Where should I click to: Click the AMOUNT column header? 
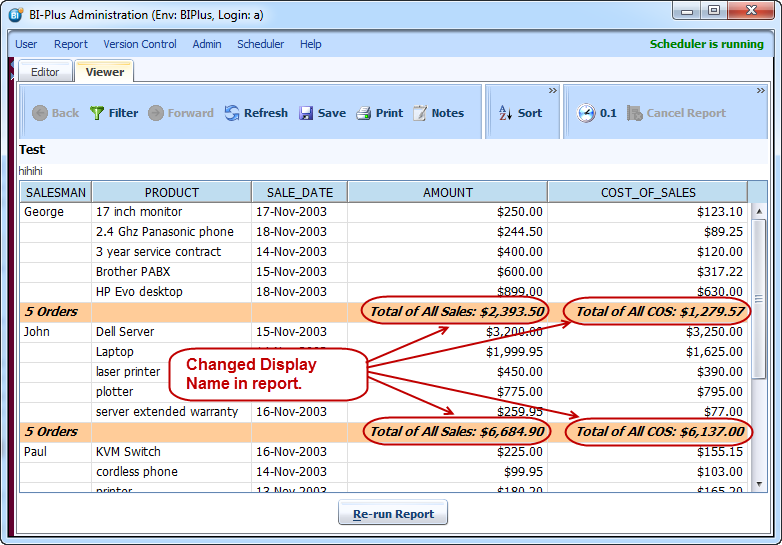[x=448, y=192]
